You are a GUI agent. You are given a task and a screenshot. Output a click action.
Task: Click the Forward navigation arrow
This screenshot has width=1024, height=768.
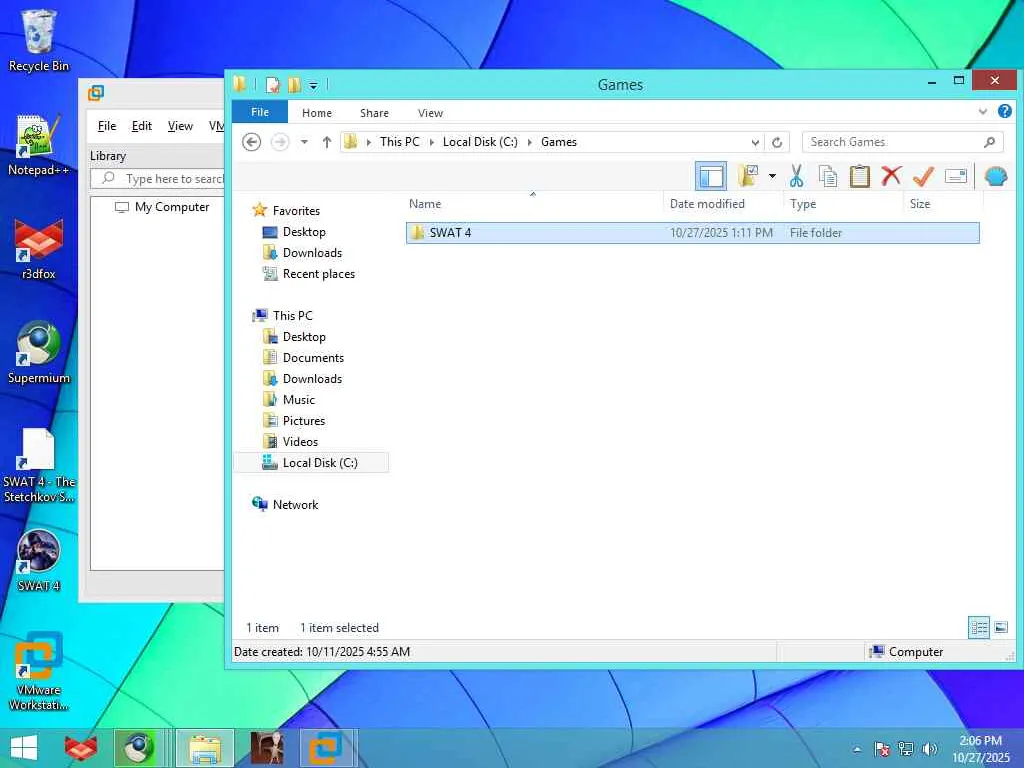[x=280, y=142]
